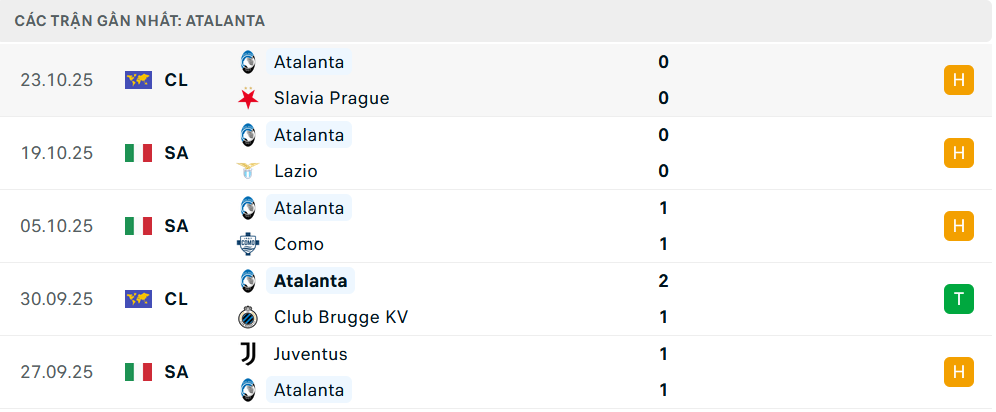This screenshot has height=412, width=996.
Task: Click the Champions League flag on 30.09.25
Action: click(138, 299)
